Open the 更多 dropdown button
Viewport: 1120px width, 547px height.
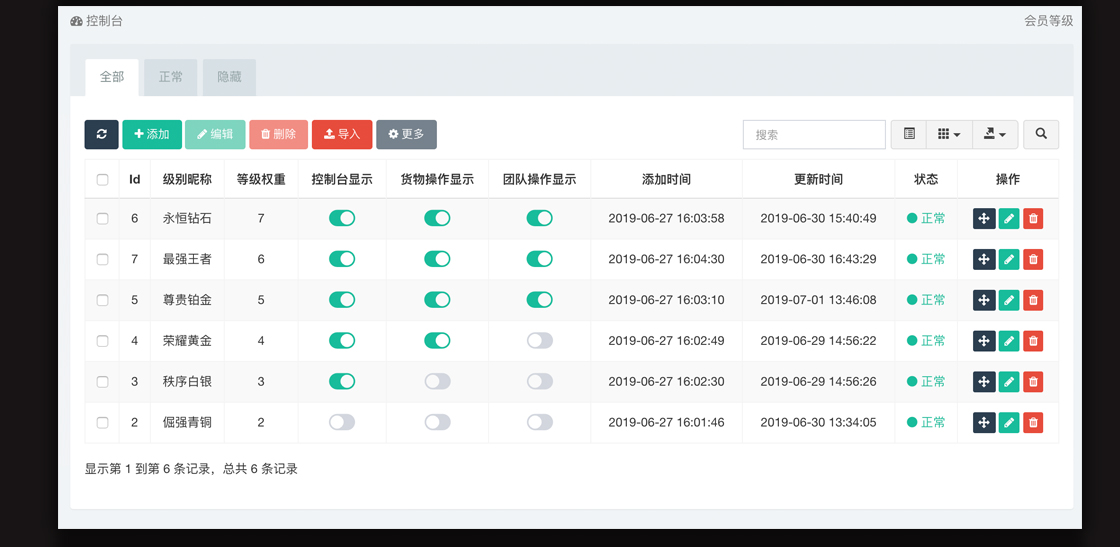406,134
